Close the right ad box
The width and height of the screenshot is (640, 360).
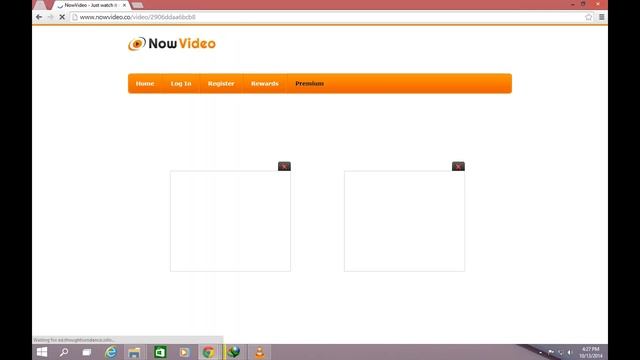coord(458,166)
